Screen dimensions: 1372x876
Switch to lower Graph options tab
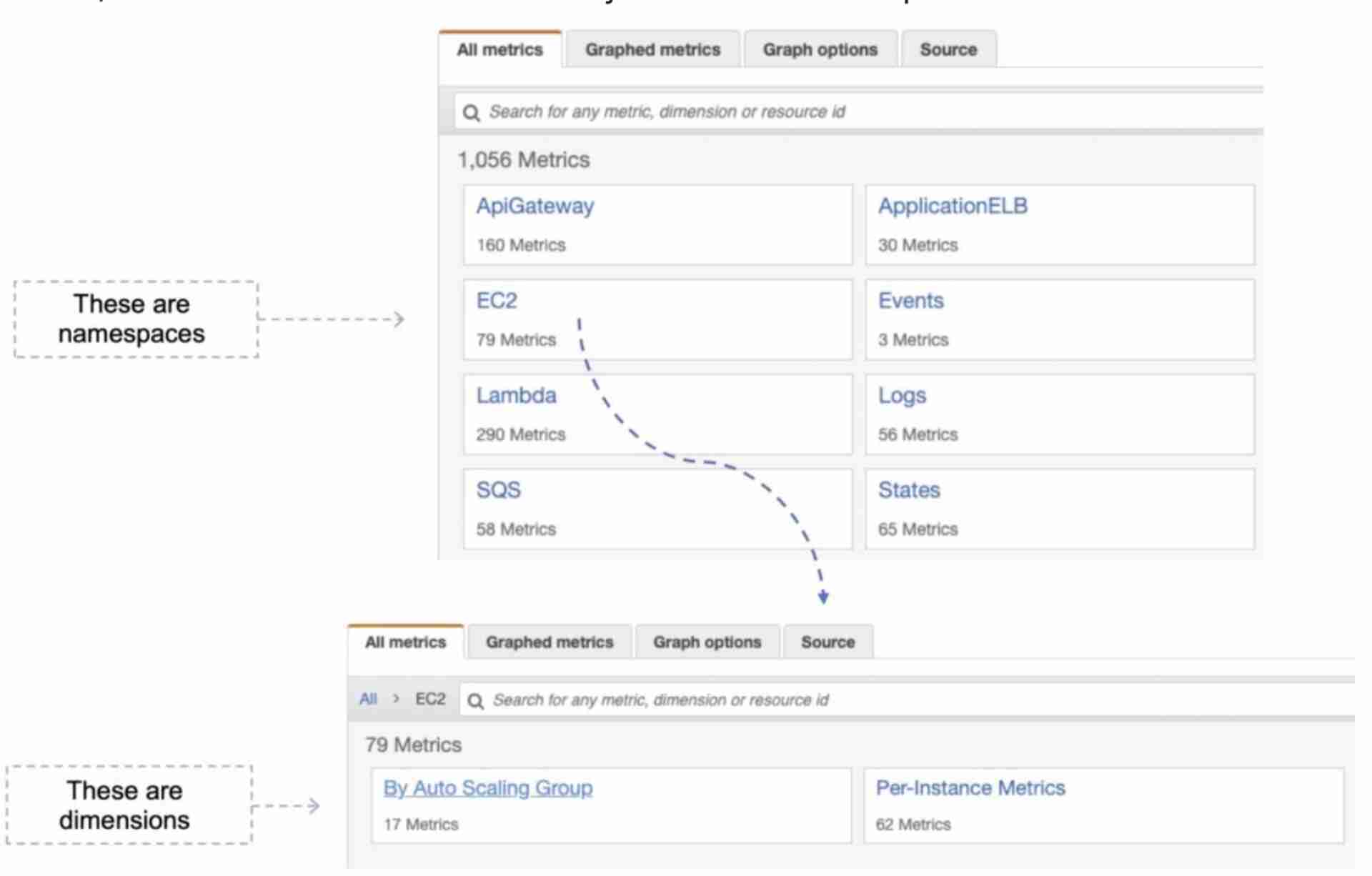click(707, 642)
